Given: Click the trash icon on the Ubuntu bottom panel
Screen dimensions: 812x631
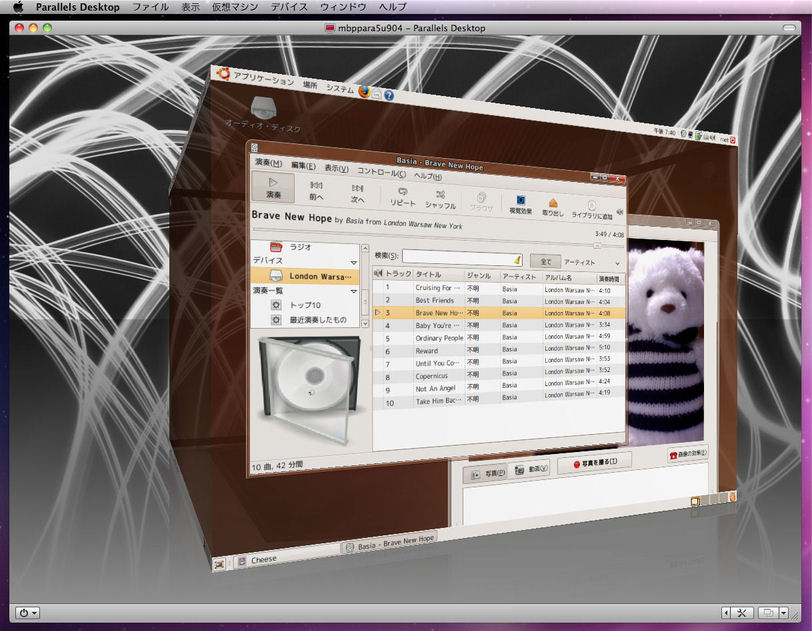Looking at the screenshot, I should pyautogui.click(x=732, y=497).
